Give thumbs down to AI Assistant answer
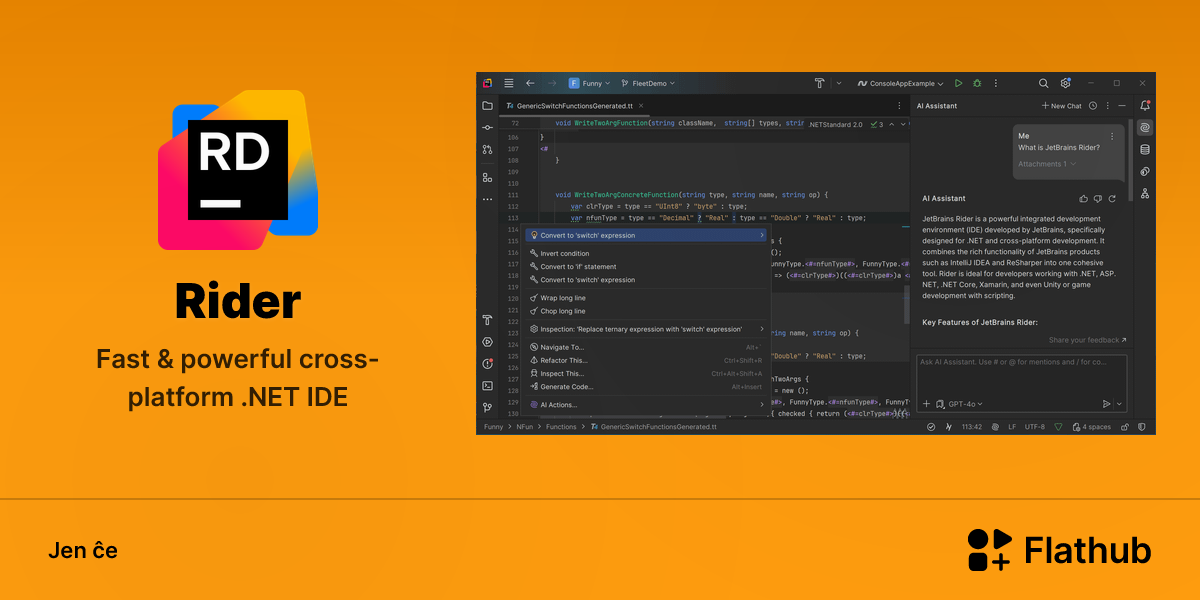The image size is (1200, 600). (x=1098, y=198)
